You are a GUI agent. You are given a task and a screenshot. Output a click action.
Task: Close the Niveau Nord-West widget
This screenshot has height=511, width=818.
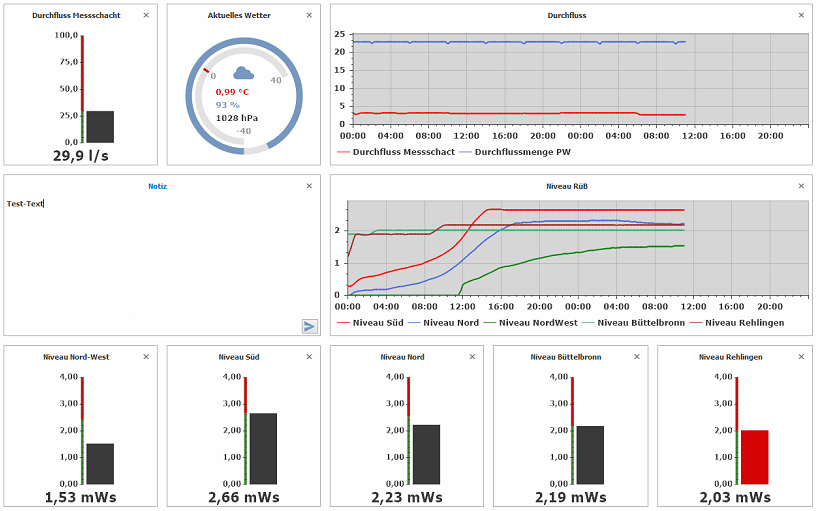(x=146, y=357)
